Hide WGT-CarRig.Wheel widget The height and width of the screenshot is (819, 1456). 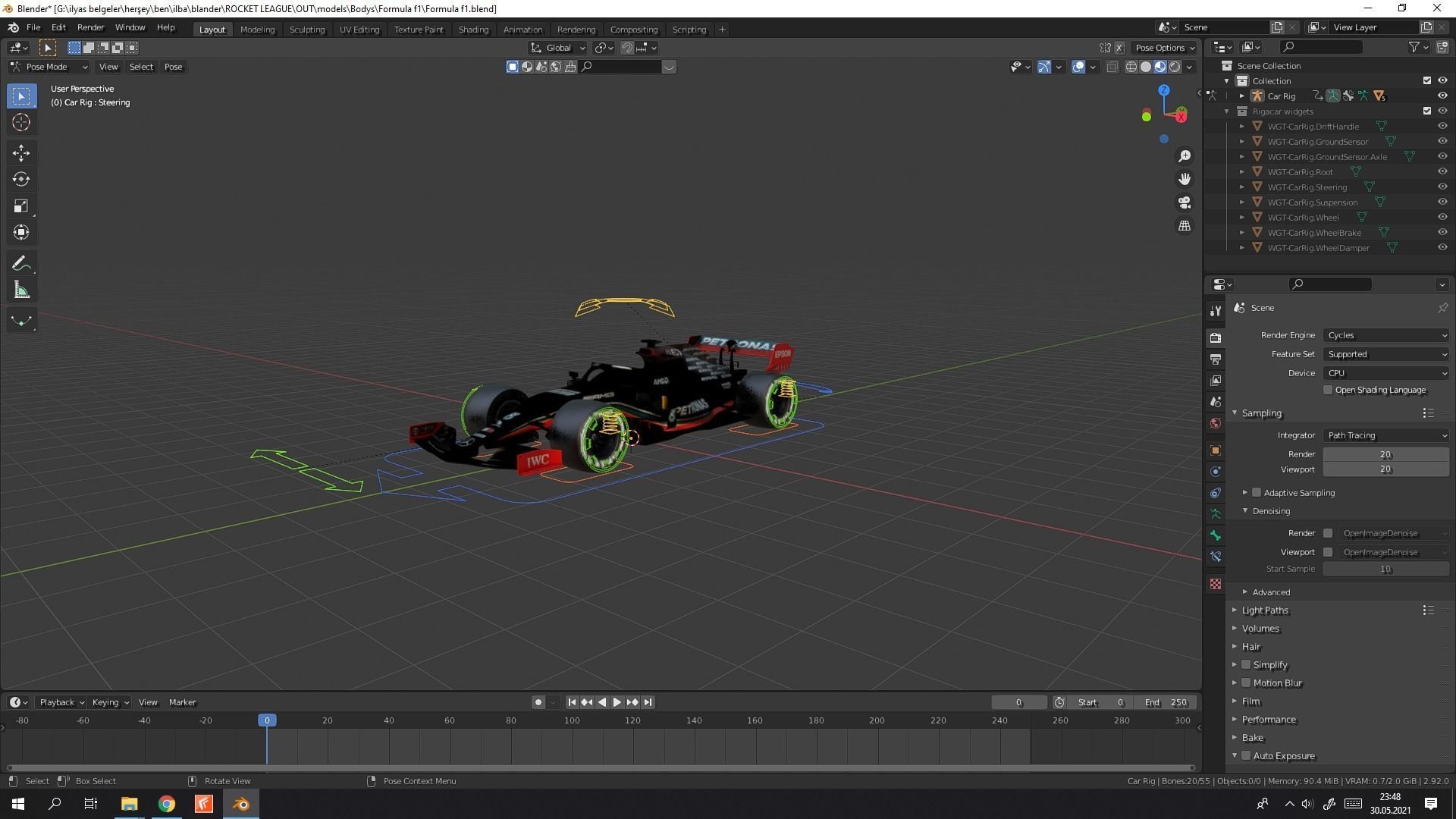point(1442,217)
